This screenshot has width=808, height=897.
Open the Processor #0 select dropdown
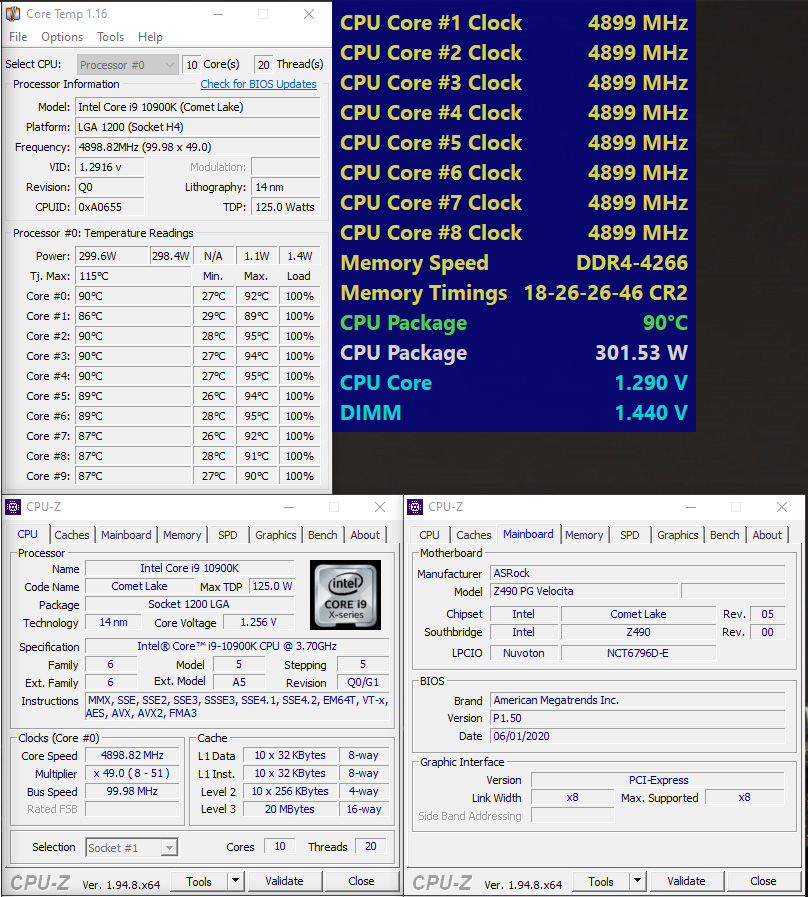[127, 64]
